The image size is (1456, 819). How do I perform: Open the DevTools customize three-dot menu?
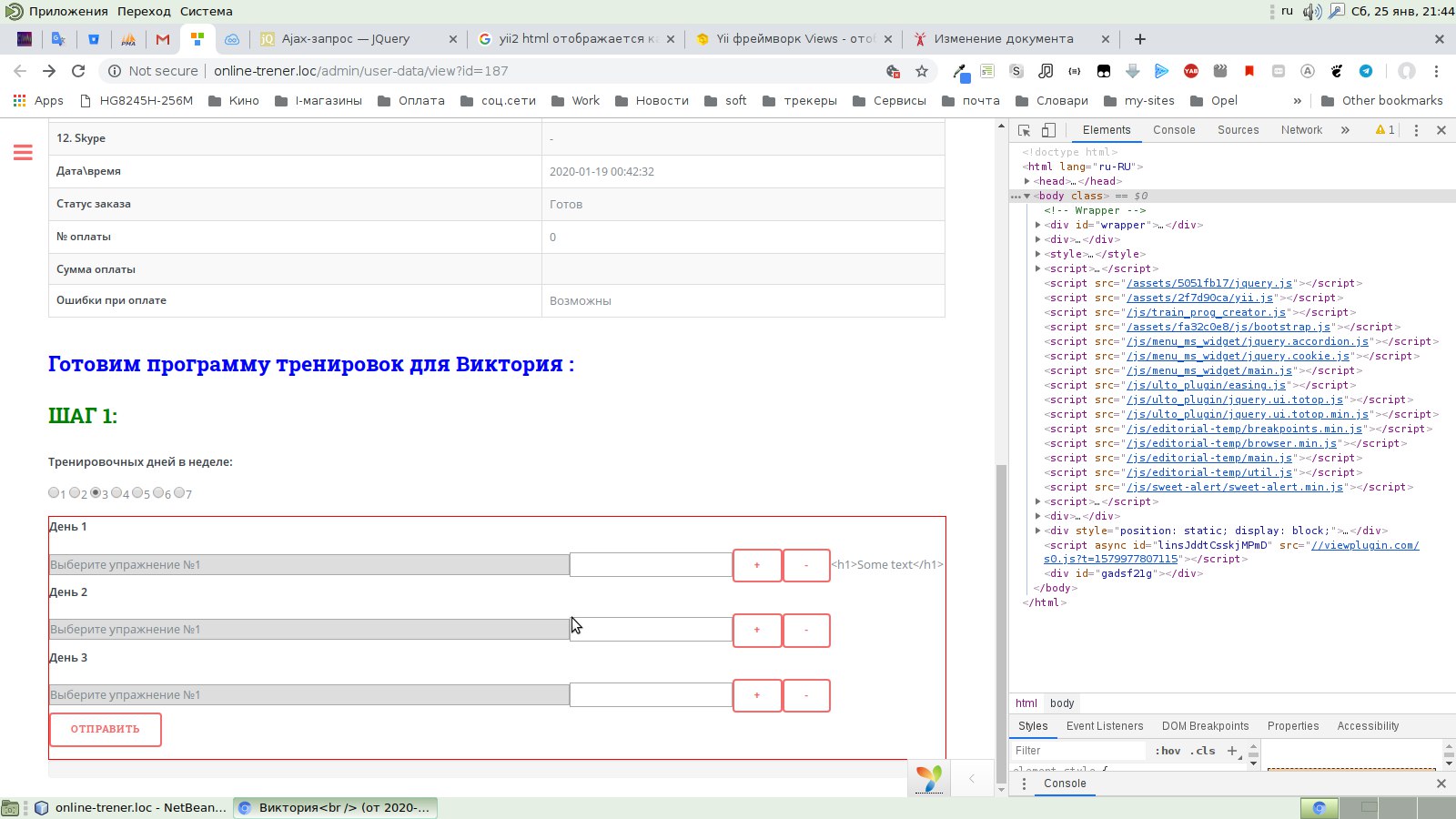point(1416,130)
